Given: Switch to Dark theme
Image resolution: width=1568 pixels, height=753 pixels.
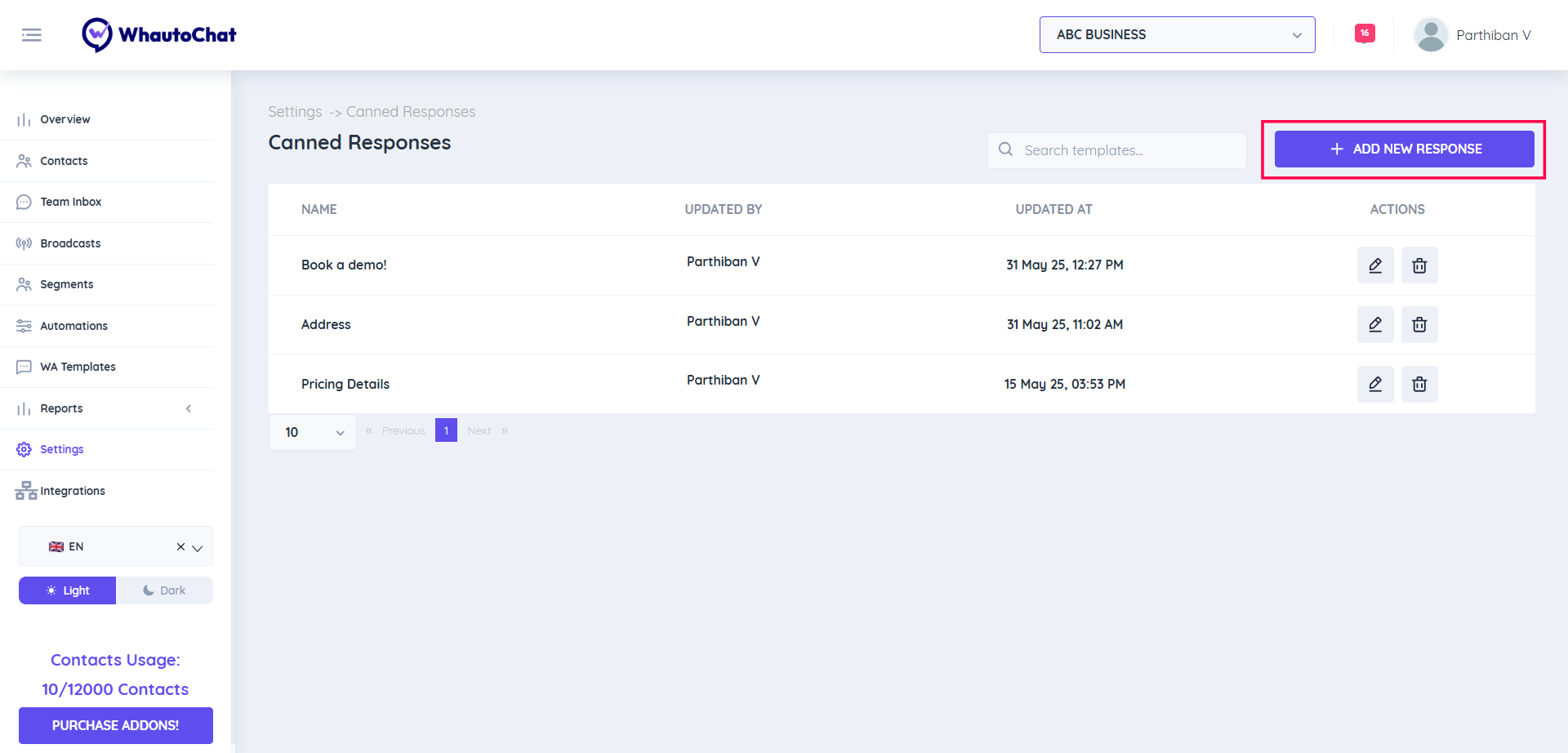Looking at the screenshot, I should click(x=164, y=590).
